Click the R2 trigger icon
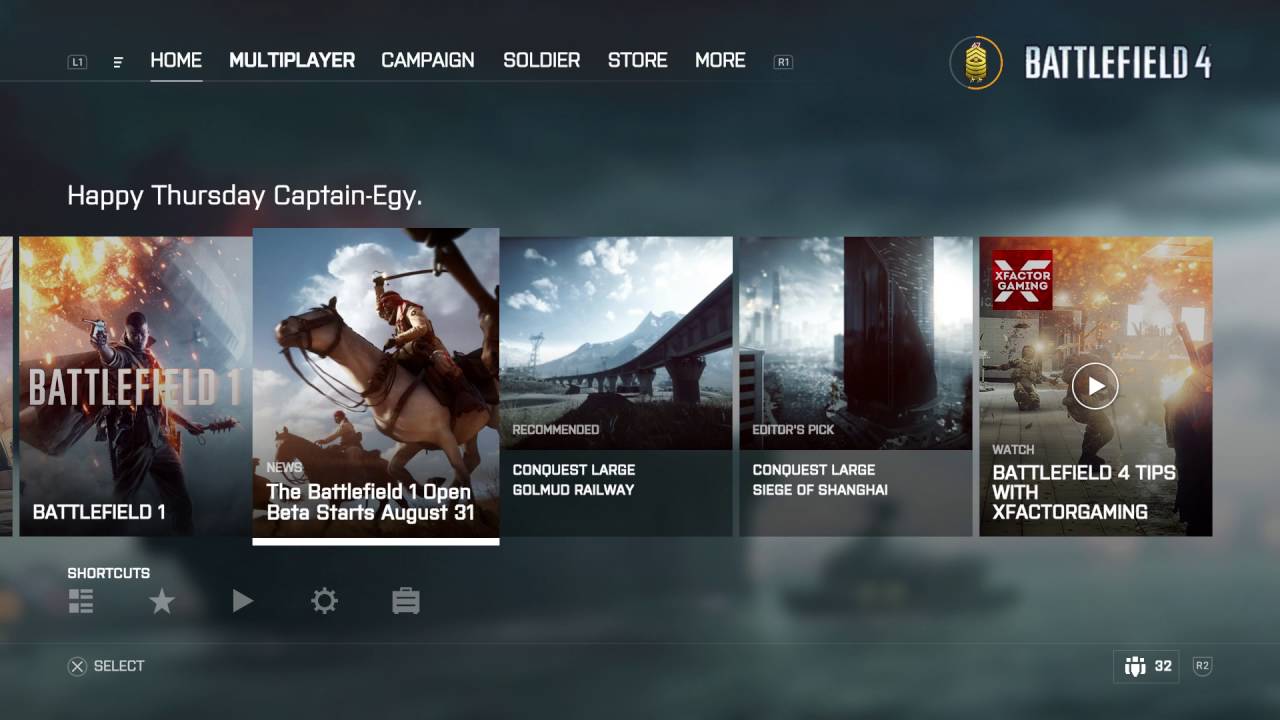Image resolution: width=1280 pixels, height=720 pixels. [1202, 666]
